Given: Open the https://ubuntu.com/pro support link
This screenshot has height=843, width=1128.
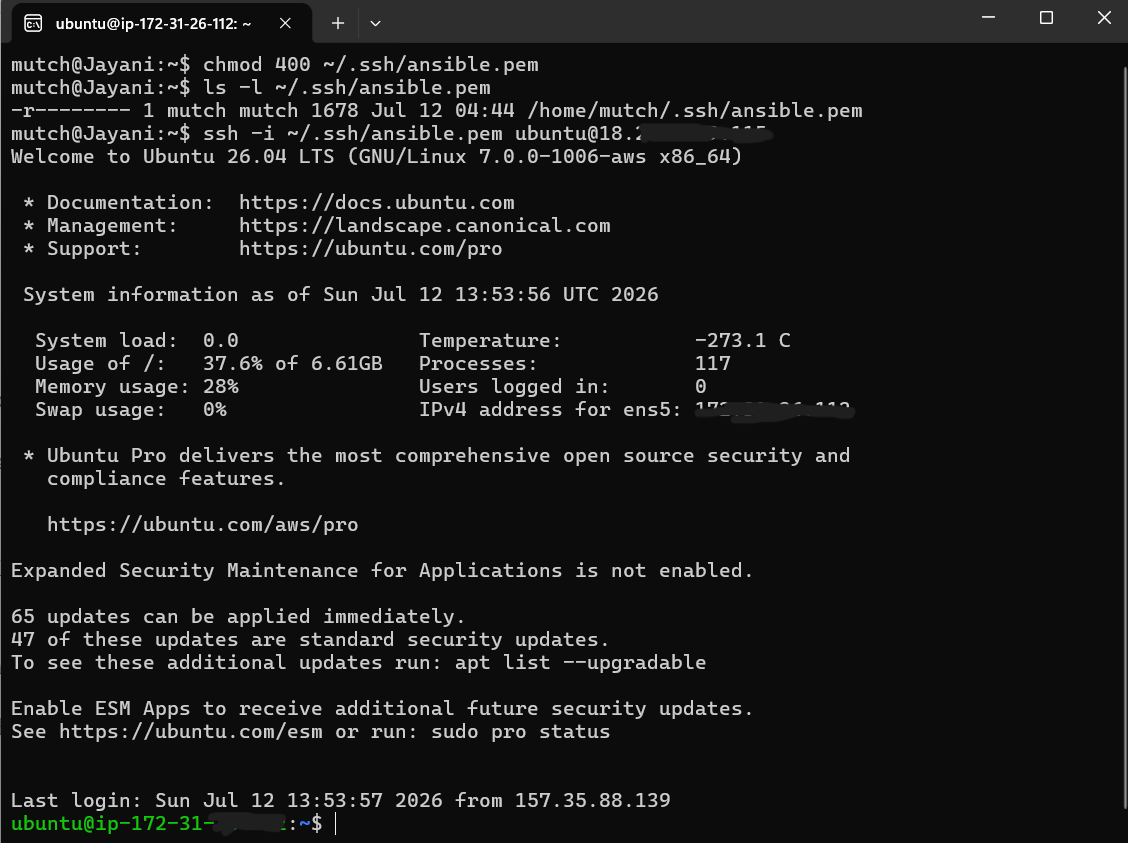Looking at the screenshot, I should coord(370,248).
